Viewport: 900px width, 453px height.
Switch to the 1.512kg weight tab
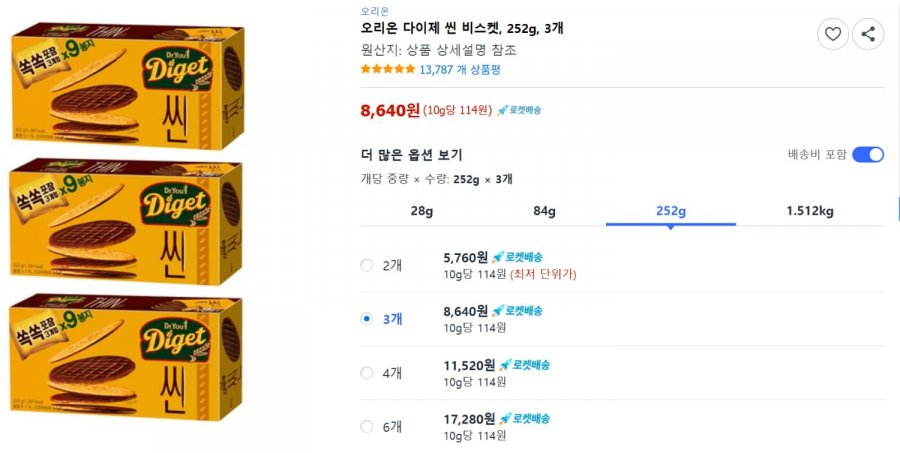pyautogui.click(x=810, y=211)
